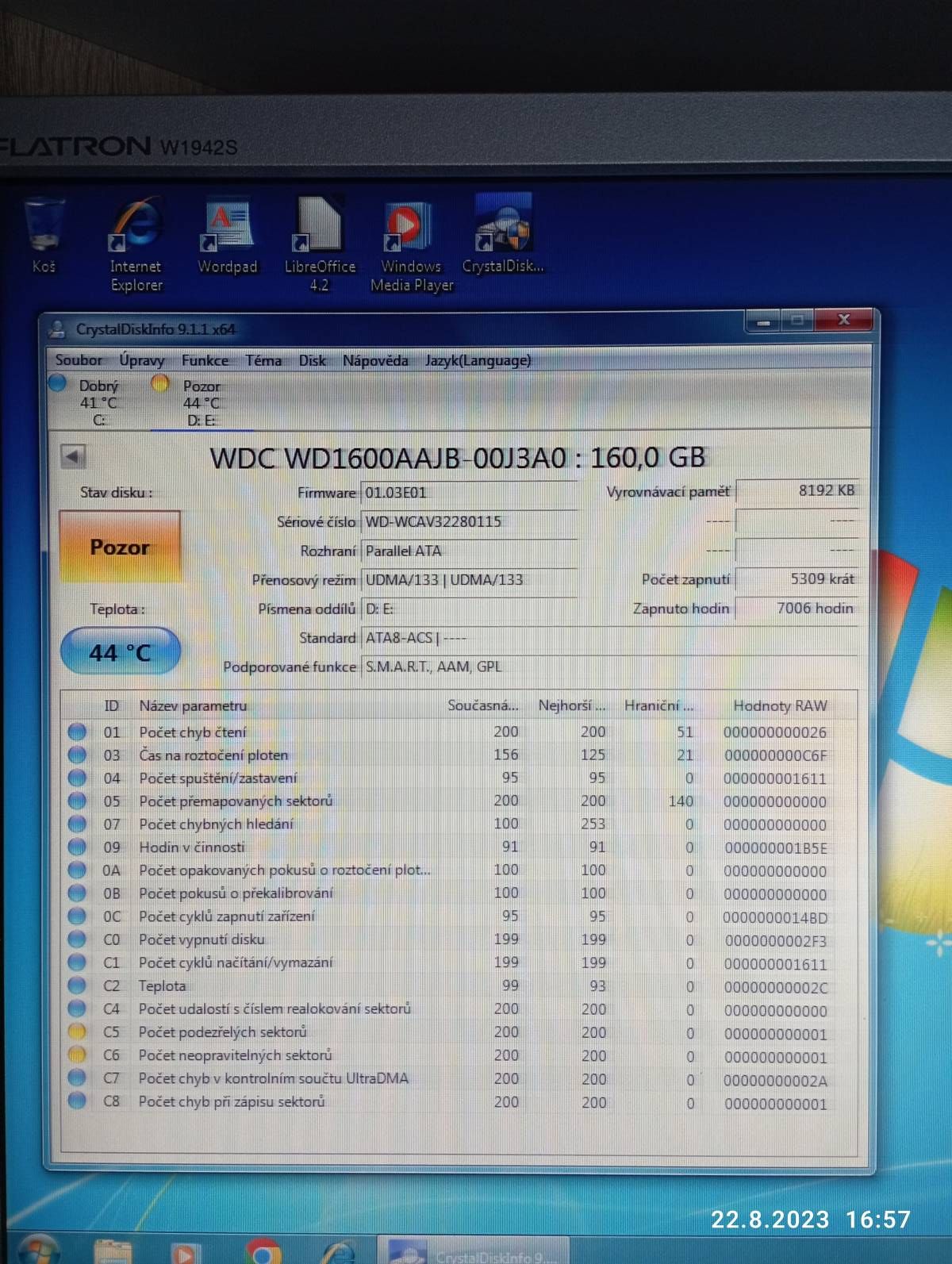Screen dimensions: 952x1264
Task: Click the CrystalDiskInfo taskbar button
Action: (473, 1251)
